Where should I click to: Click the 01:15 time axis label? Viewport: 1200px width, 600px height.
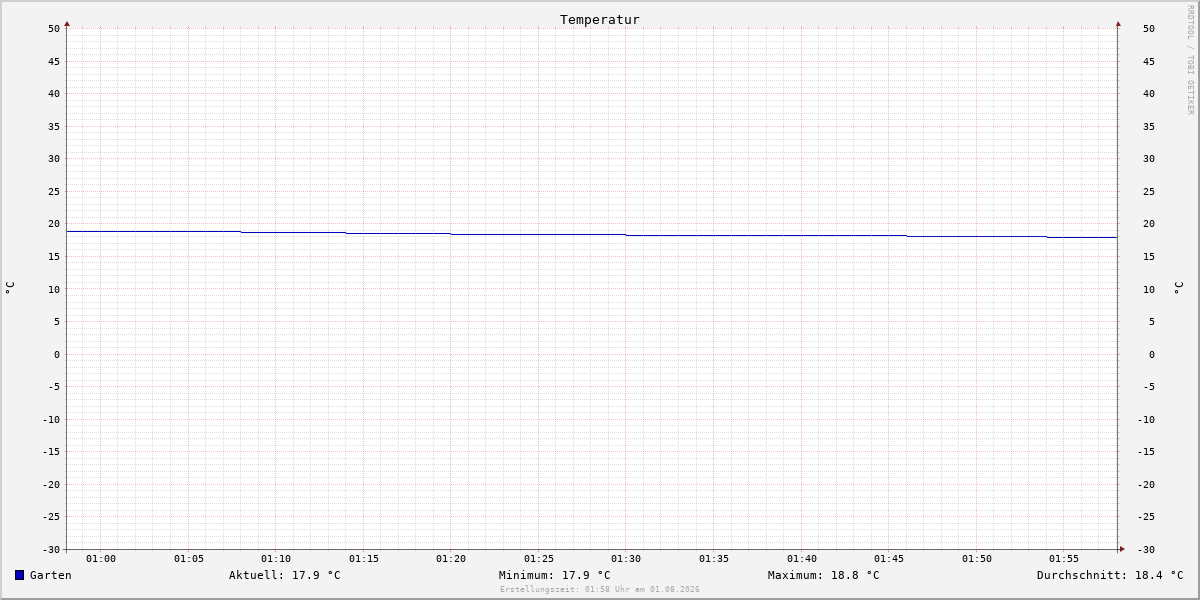(x=364, y=559)
